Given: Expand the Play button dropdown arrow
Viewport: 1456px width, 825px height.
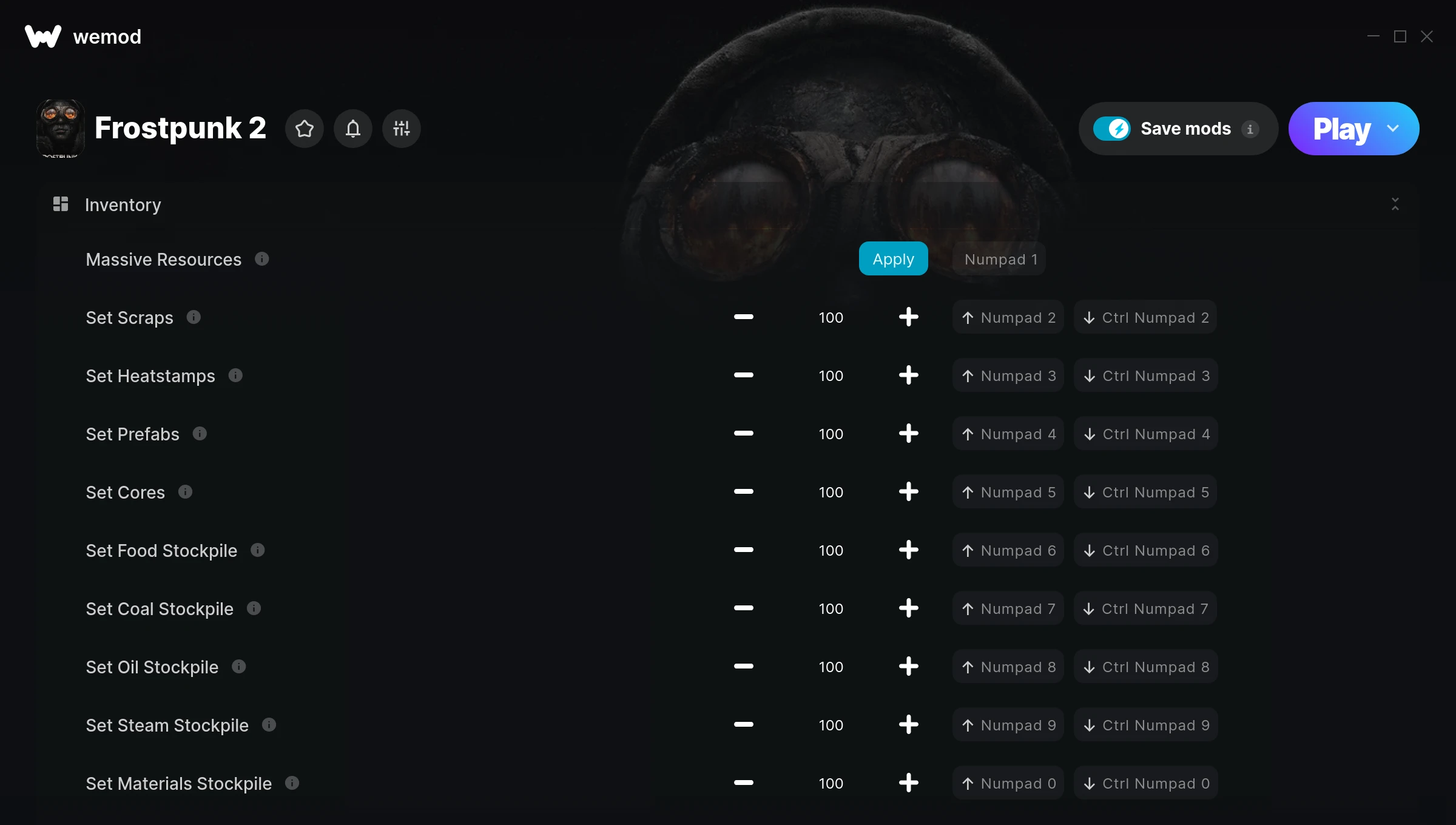Looking at the screenshot, I should [1393, 129].
